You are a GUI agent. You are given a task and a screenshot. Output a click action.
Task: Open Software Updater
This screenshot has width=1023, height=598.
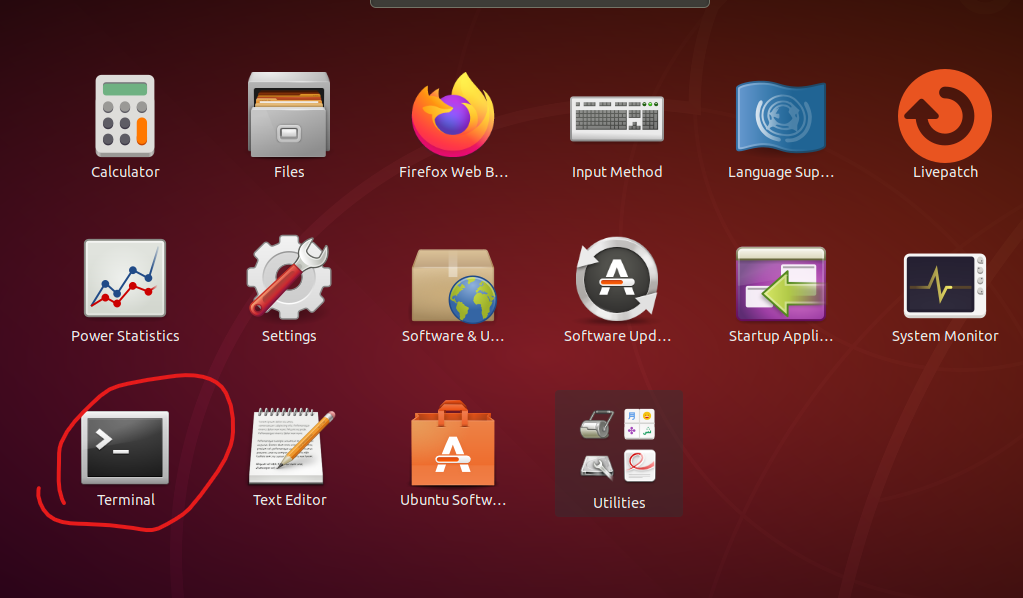[617, 279]
